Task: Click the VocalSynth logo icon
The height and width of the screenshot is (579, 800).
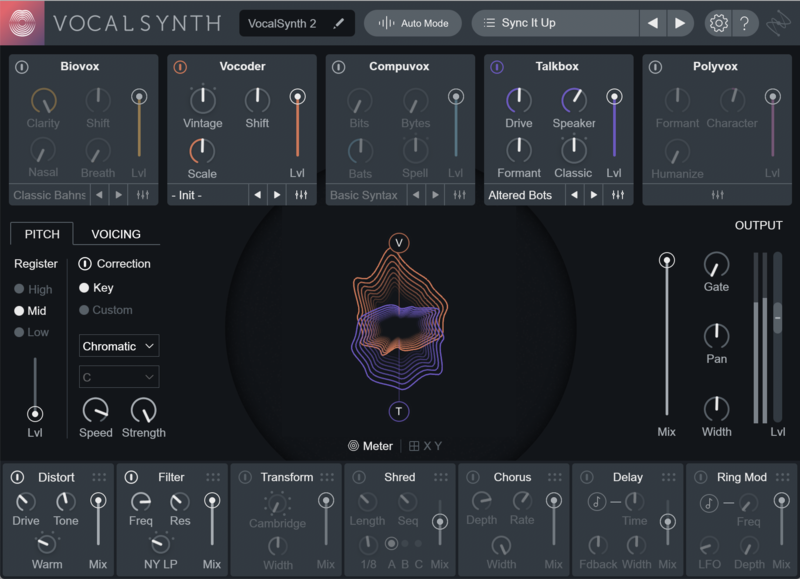Action: tap(22, 23)
